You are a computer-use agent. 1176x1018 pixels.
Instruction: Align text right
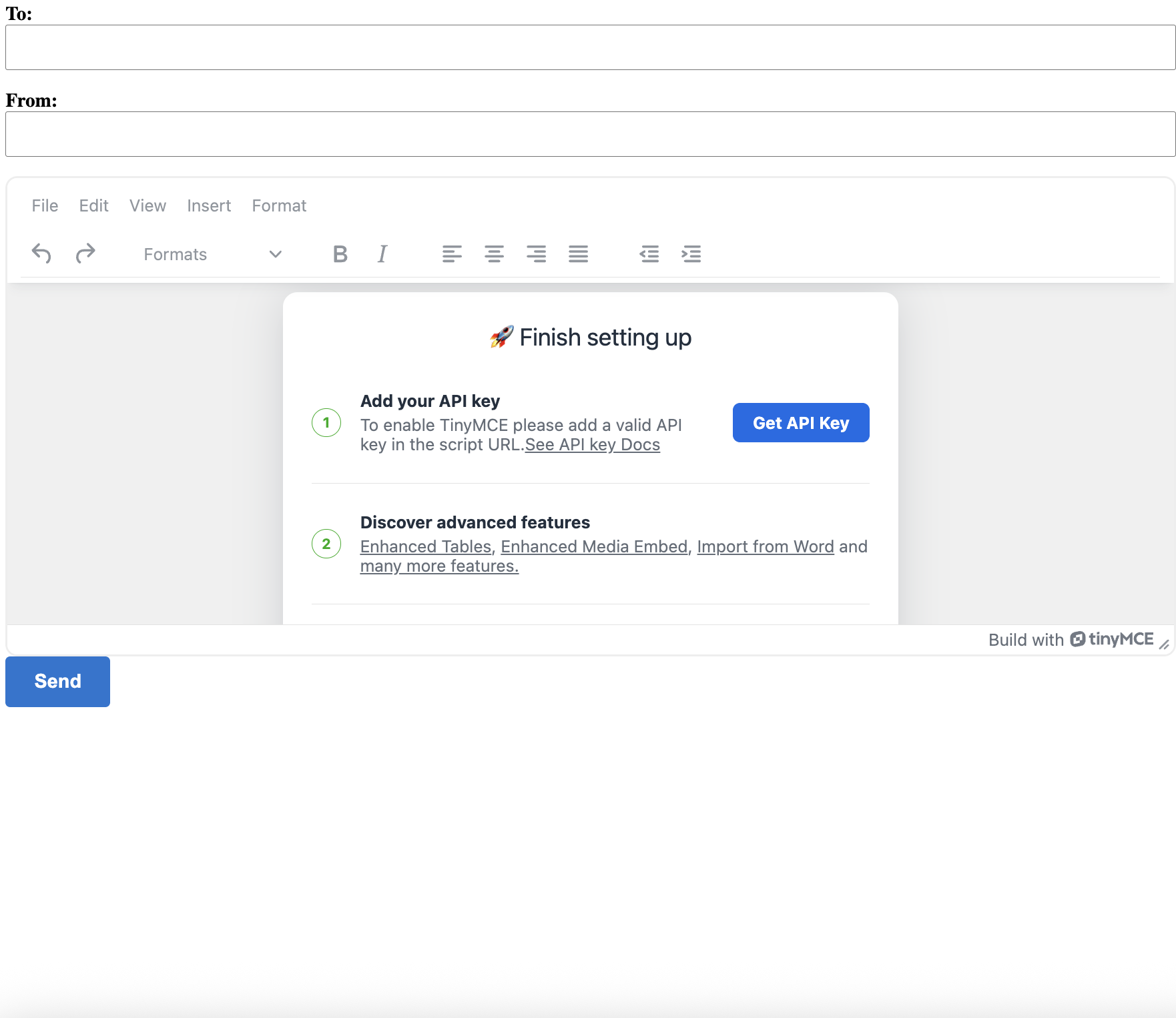click(536, 253)
